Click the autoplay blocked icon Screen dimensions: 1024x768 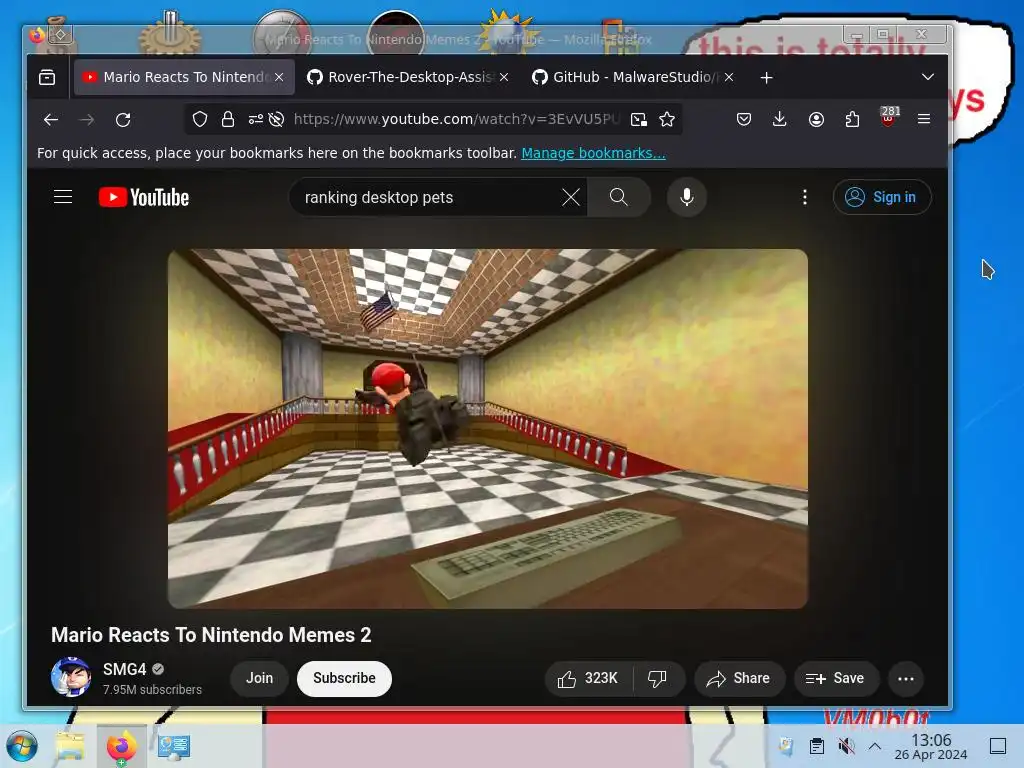pos(276,119)
